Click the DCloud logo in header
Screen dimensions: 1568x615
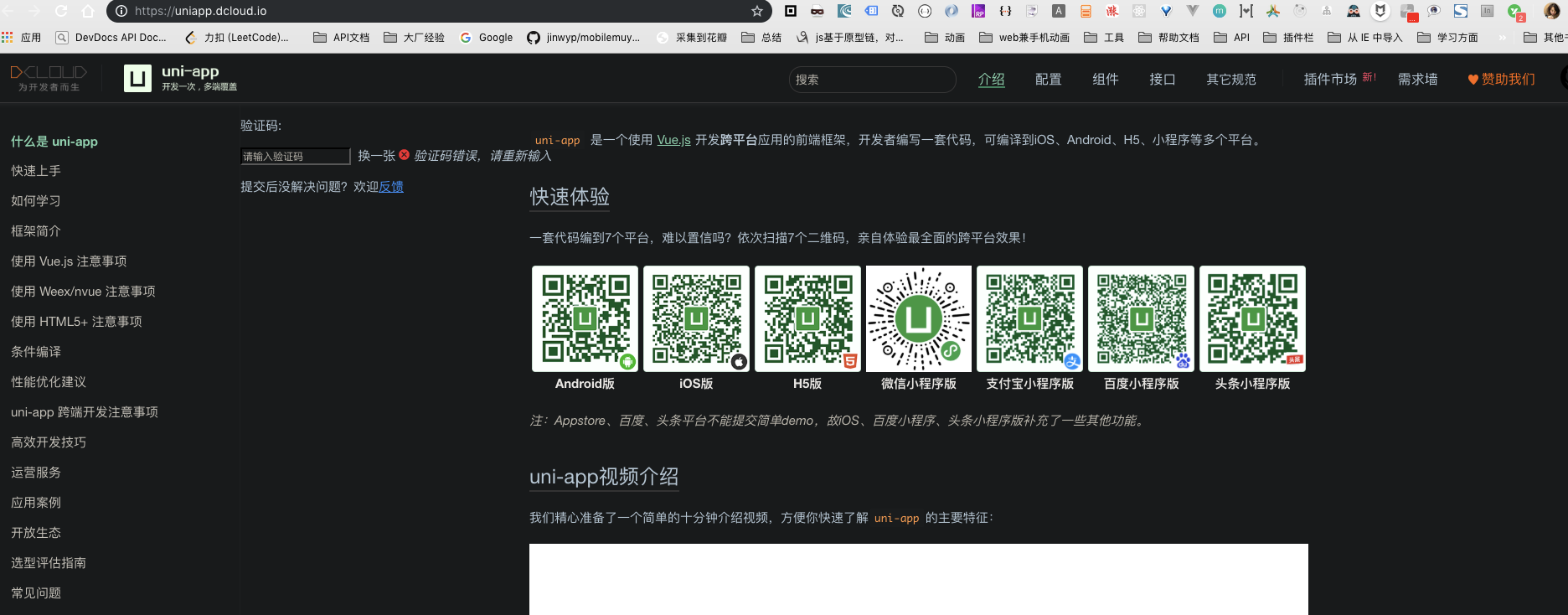pyautogui.click(x=49, y=78)
